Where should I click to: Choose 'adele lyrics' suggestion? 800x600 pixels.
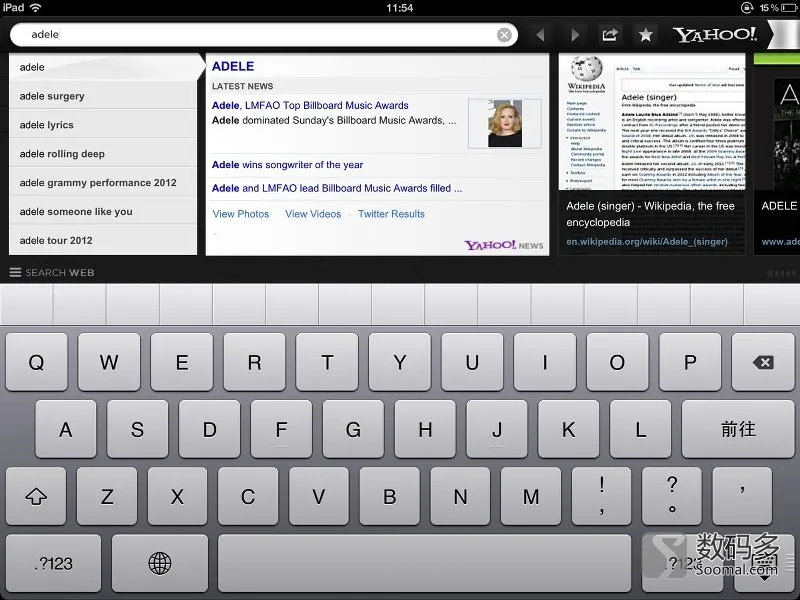(103, 125)
